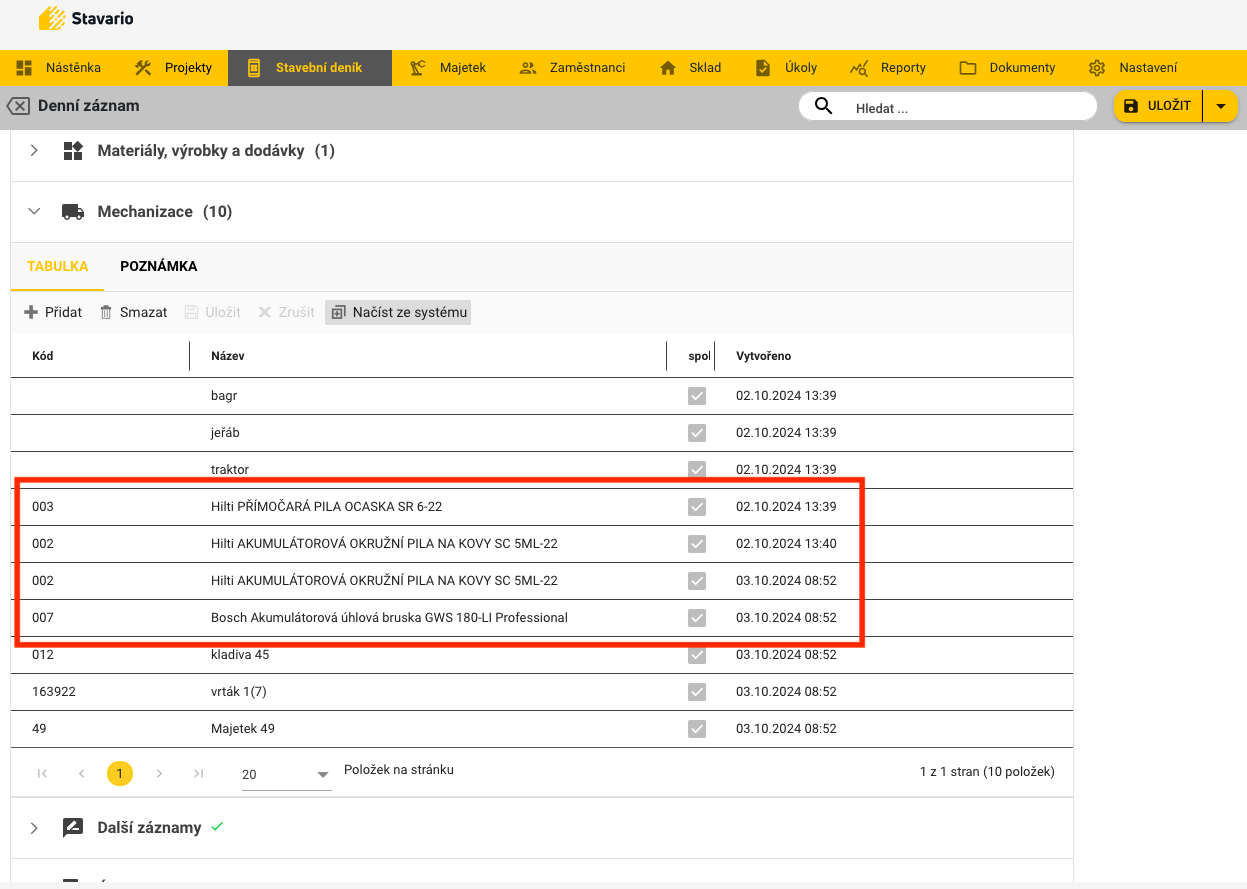Toggle checkbox for Hilti PŘÍMOČARÁ PILA row
1247x889 pixels.
697,507
